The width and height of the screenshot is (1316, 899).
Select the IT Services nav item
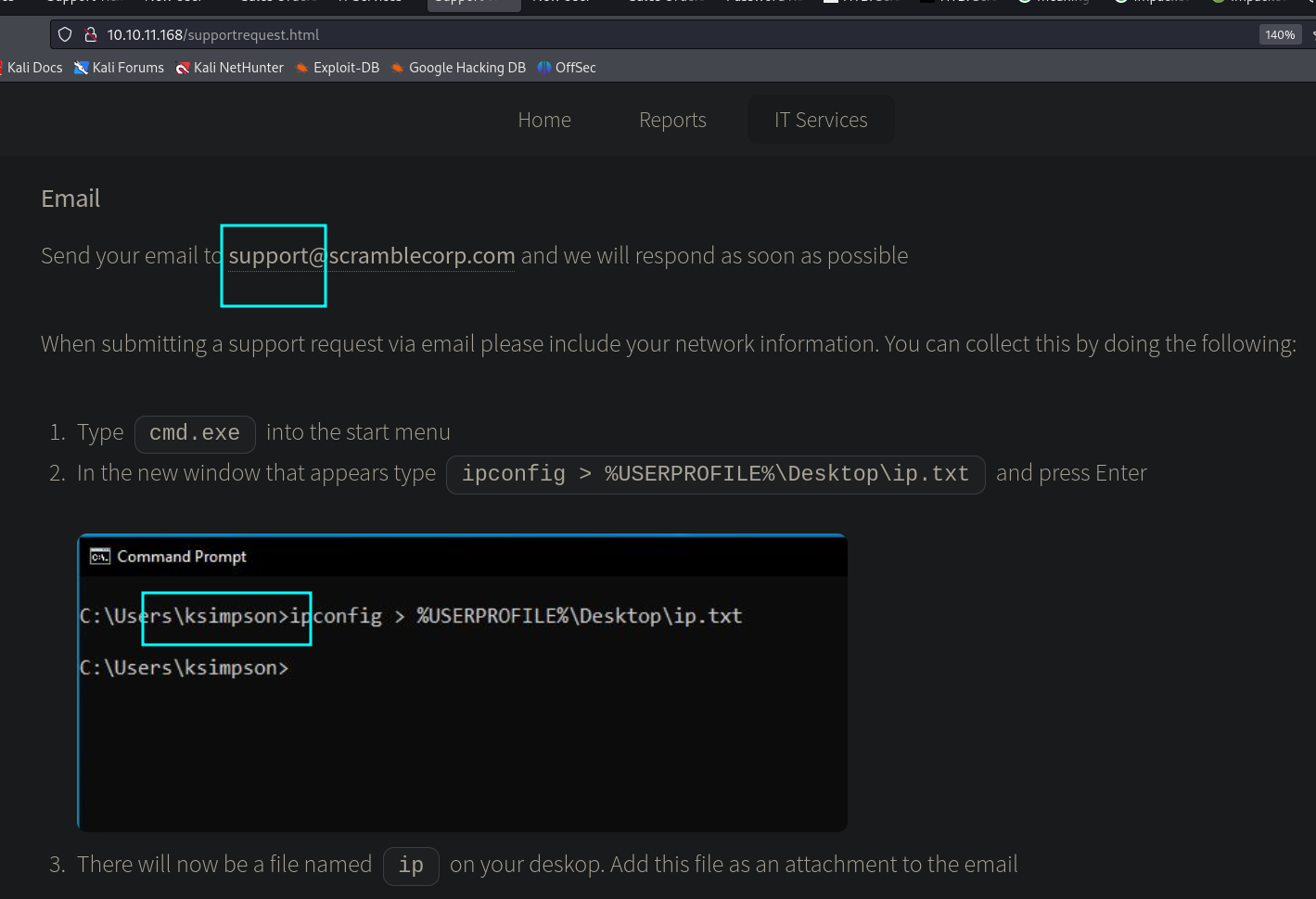pyautogui.click(x=821, y=120)
